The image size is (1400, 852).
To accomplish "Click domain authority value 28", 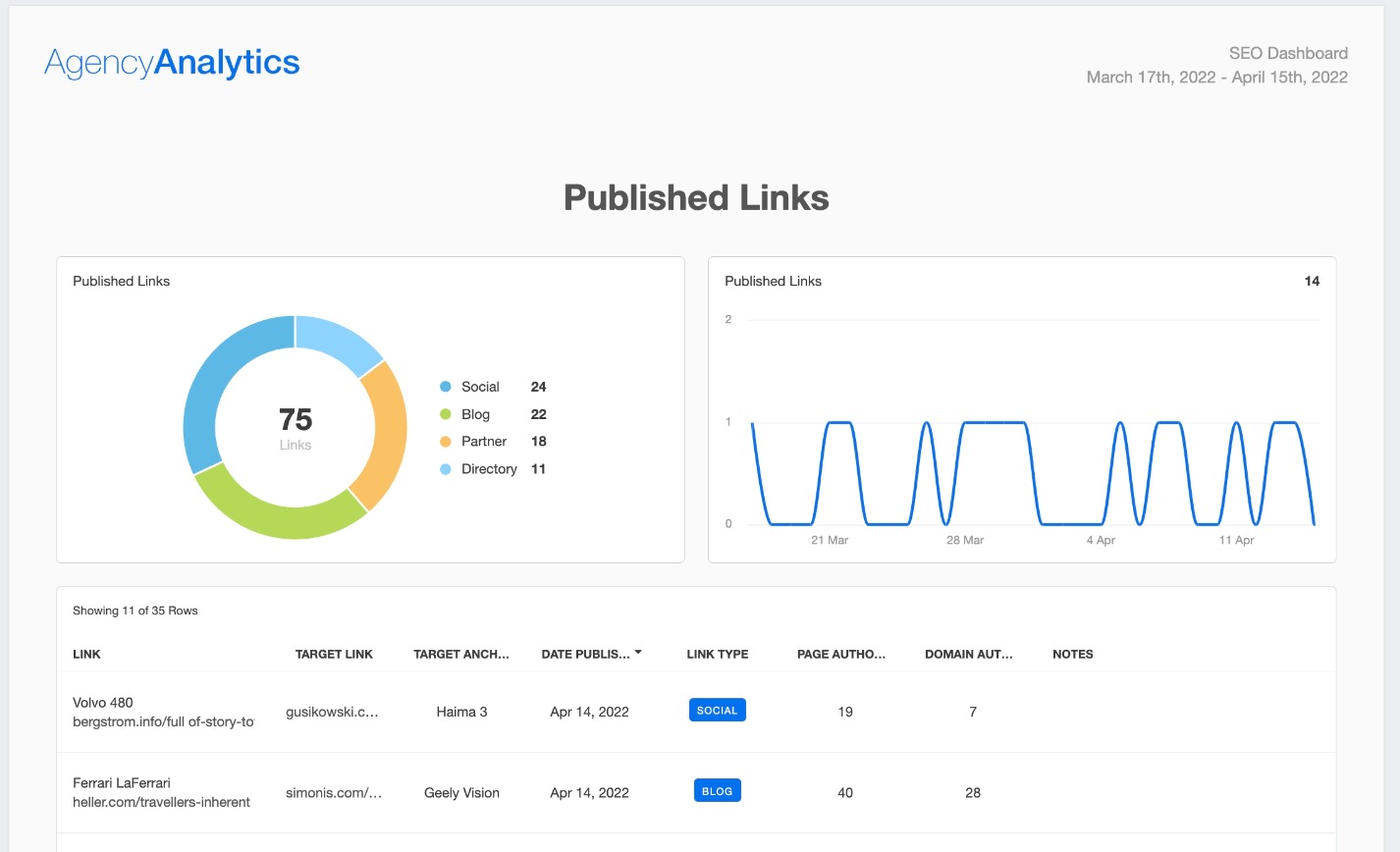I will coord(973,793).
